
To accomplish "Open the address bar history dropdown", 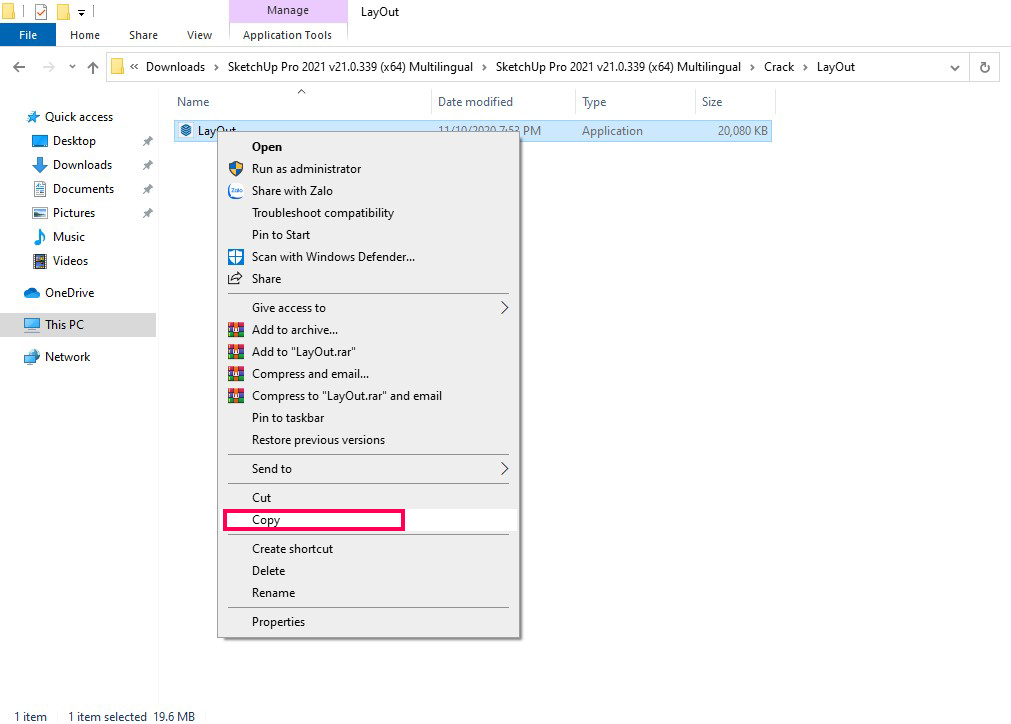I will 955,68.
